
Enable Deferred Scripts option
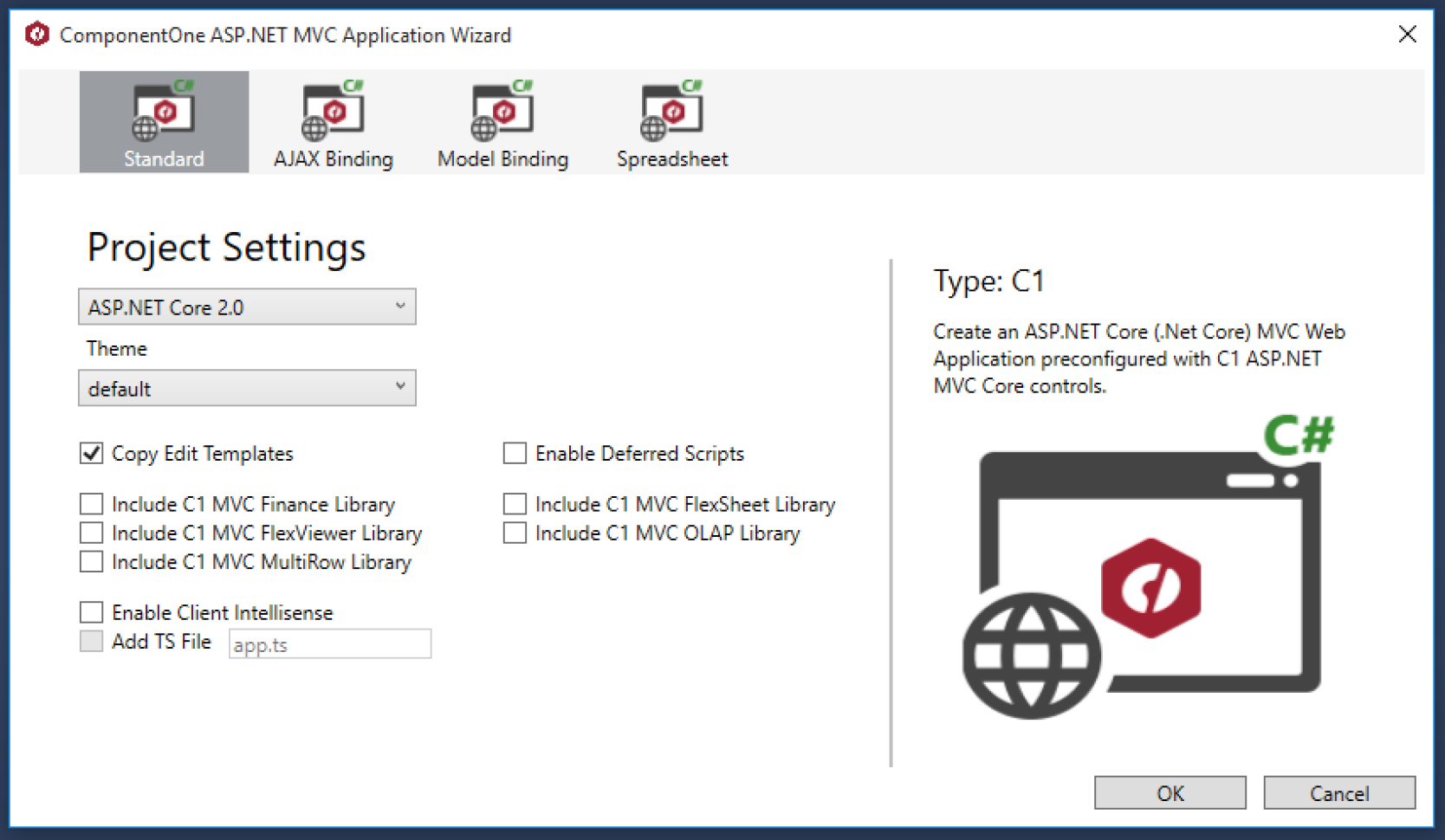pyautogui.click(x=514, y=453)
